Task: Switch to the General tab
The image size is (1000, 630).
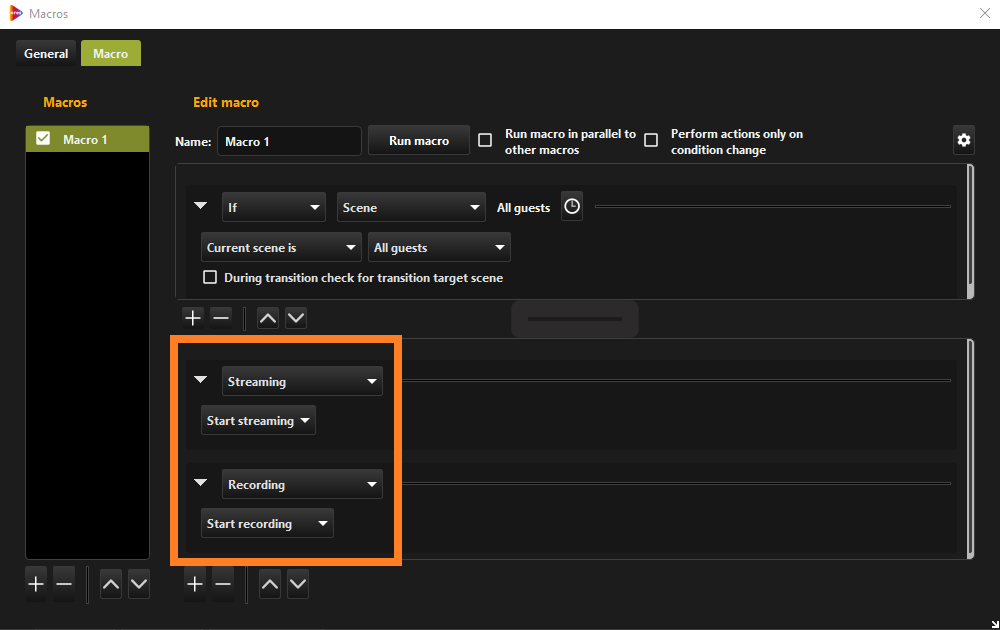Action: (x=46, y=54)
